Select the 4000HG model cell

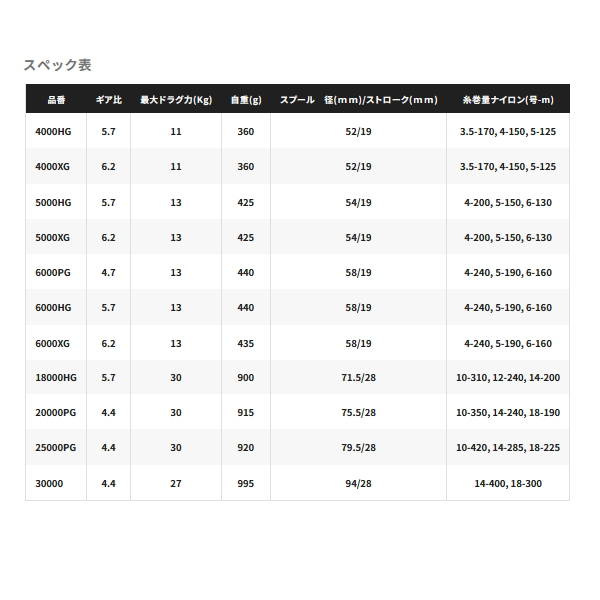coord(53,132)
